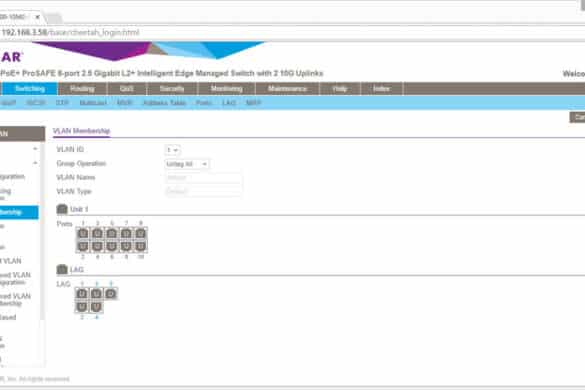The image size is (585, 390).
Task: Open the Index main tab
Action: [x=381, y=89]
